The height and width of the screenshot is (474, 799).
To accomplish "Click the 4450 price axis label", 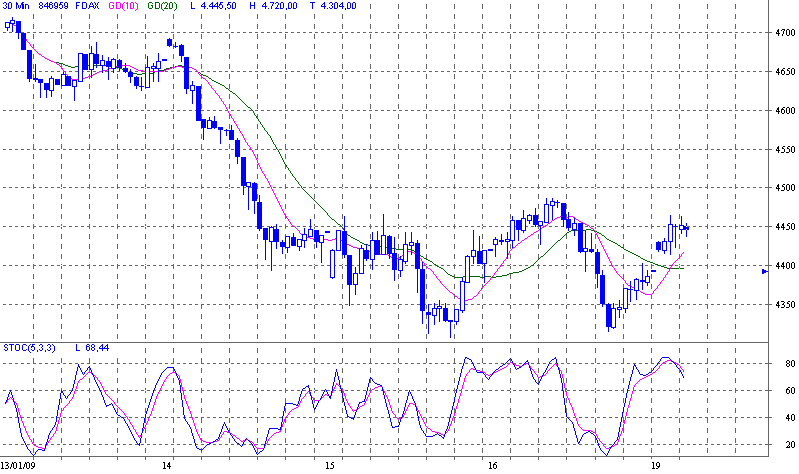I will point(785,227).
